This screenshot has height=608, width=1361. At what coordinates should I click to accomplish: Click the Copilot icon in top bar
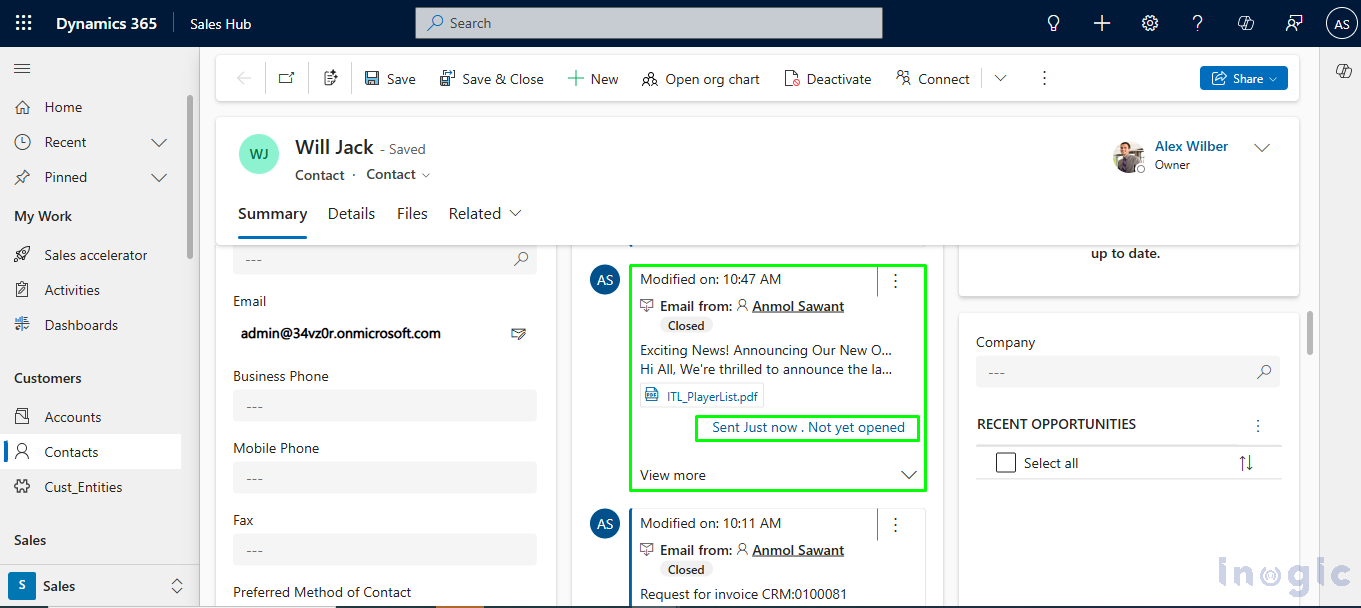(x=1246, y=23)
